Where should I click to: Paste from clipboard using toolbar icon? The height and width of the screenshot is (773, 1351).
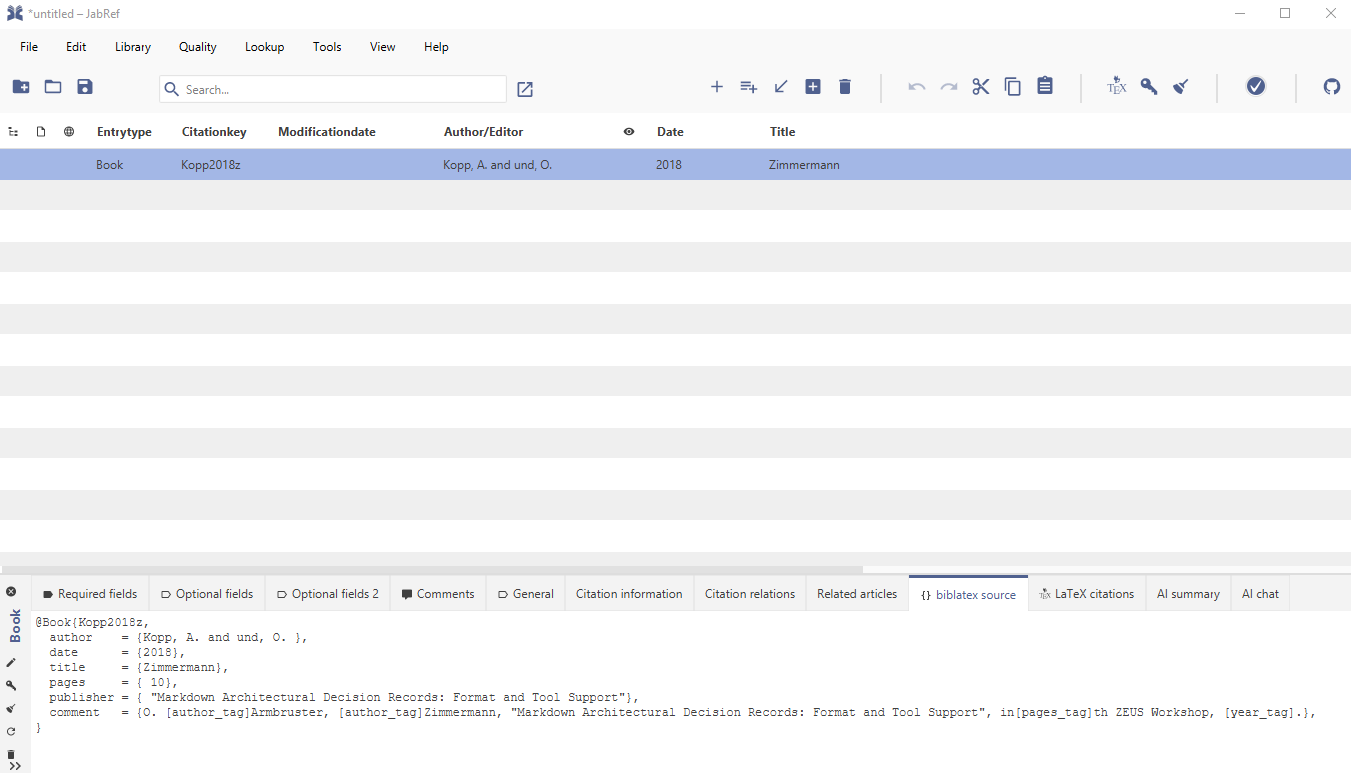pyautogui.click(x=1045, y=87)
